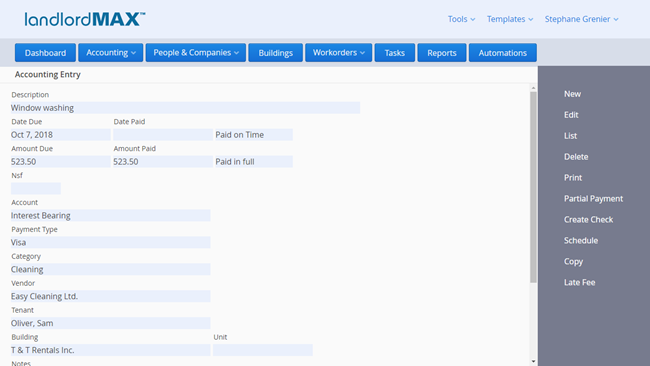The width and height of the screenshot is (650, 366).
Task: Click the Amount Paid field
Action: [x=163, y=162]
